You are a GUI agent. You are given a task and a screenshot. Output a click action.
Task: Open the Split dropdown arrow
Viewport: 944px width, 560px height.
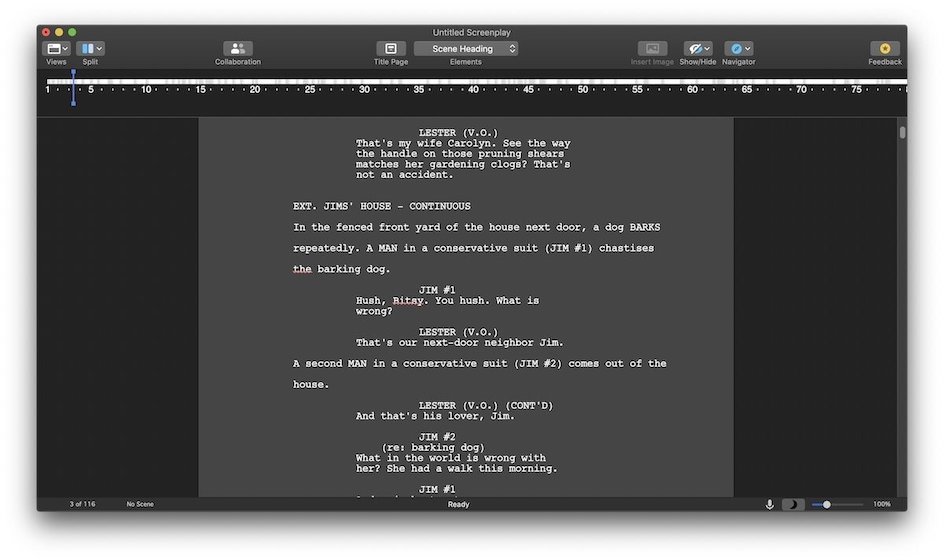(x=99, y=48)
